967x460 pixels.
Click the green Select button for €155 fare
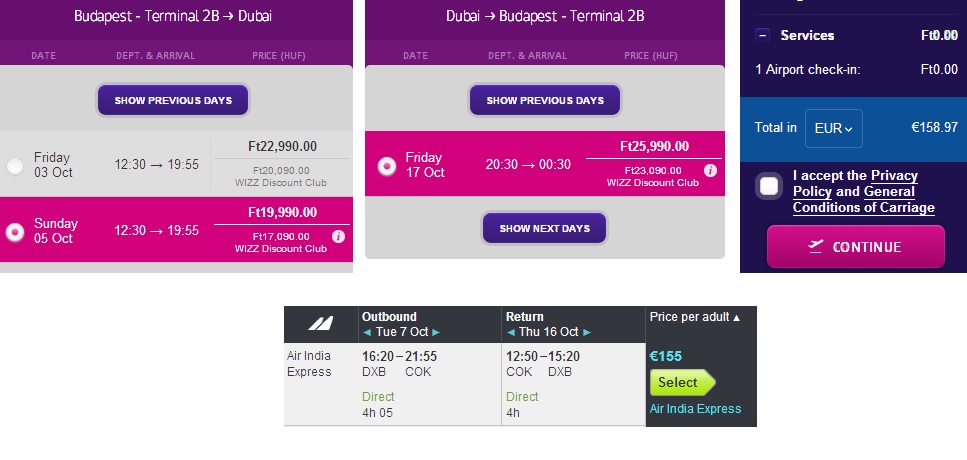click(681, 382)
